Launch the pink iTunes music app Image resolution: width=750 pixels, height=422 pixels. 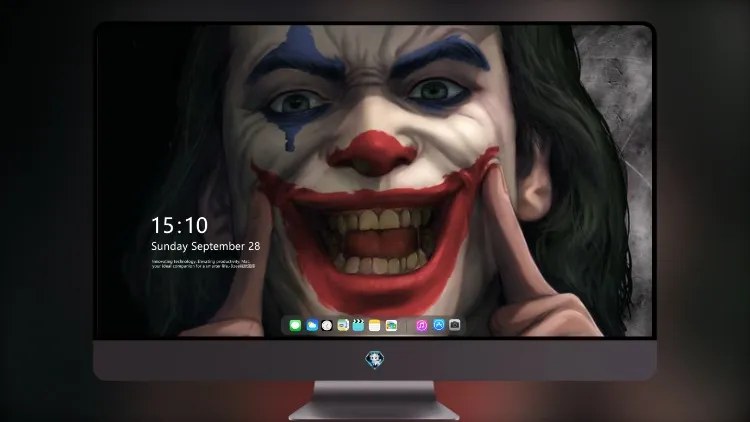click(x=421, y=326)
